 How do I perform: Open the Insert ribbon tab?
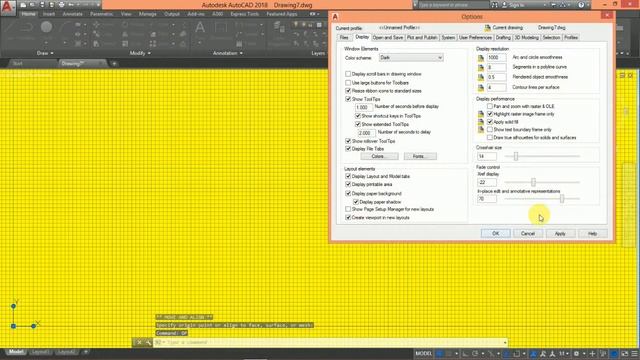pos(49,14)
